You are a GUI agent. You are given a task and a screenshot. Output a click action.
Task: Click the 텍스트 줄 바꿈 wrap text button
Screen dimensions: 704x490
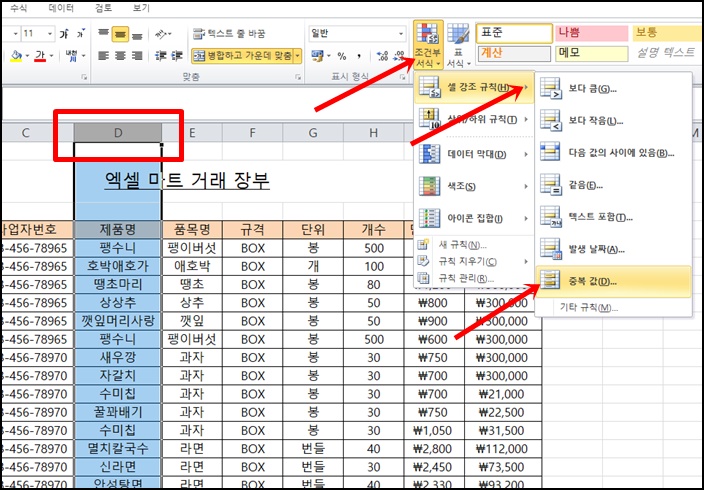coord(229,34)
